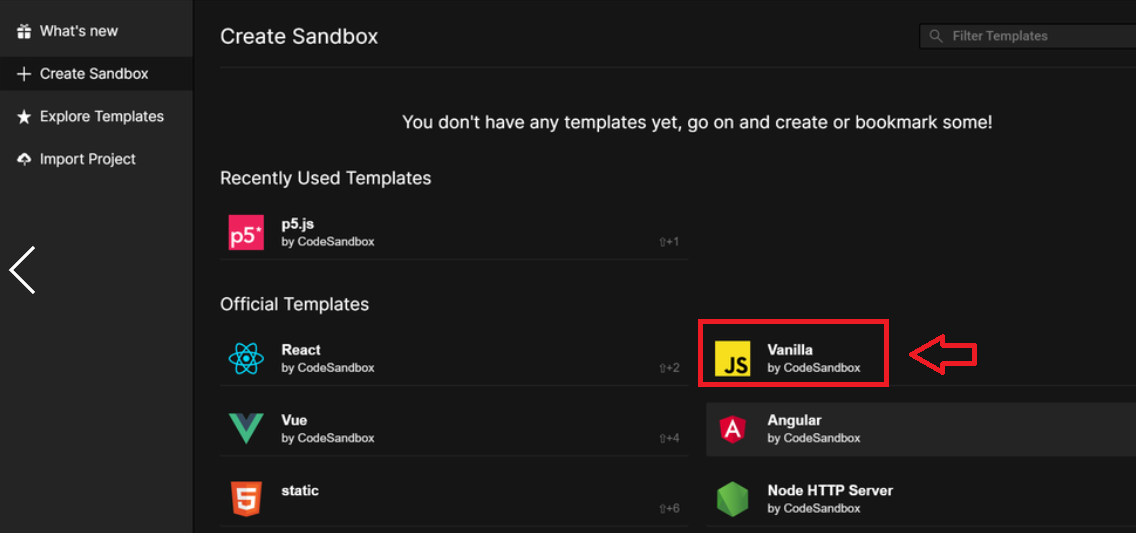This screenshot has width=1136, height=533.
Task: Choose the Angular template name
Action: [794, 420]
